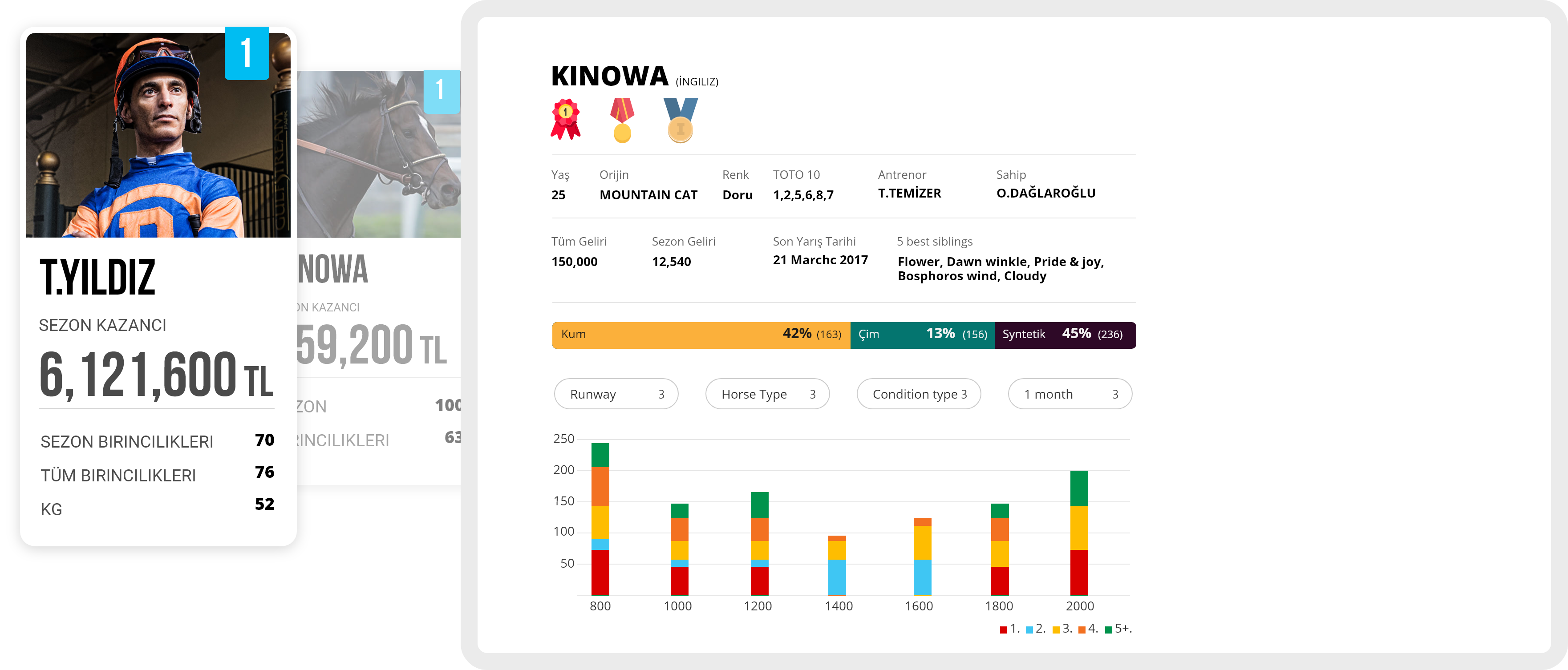Open the Horse Type dropdown
Image resolution: width=1568 pixels, height=670 pixels.
pyautogui.click(x=767, y=394)
